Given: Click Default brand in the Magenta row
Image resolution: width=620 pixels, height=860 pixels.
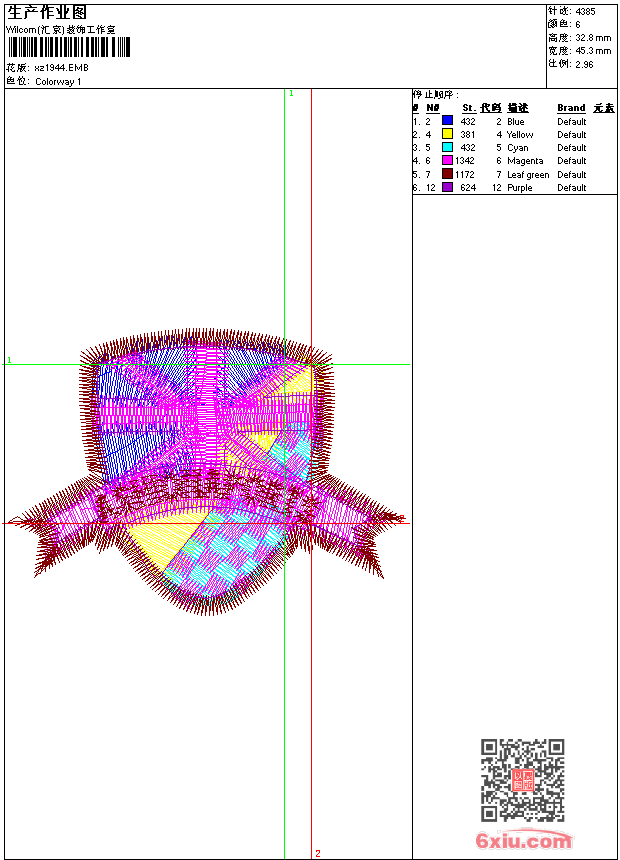Looking at the screenshot, I should [572, 161].
